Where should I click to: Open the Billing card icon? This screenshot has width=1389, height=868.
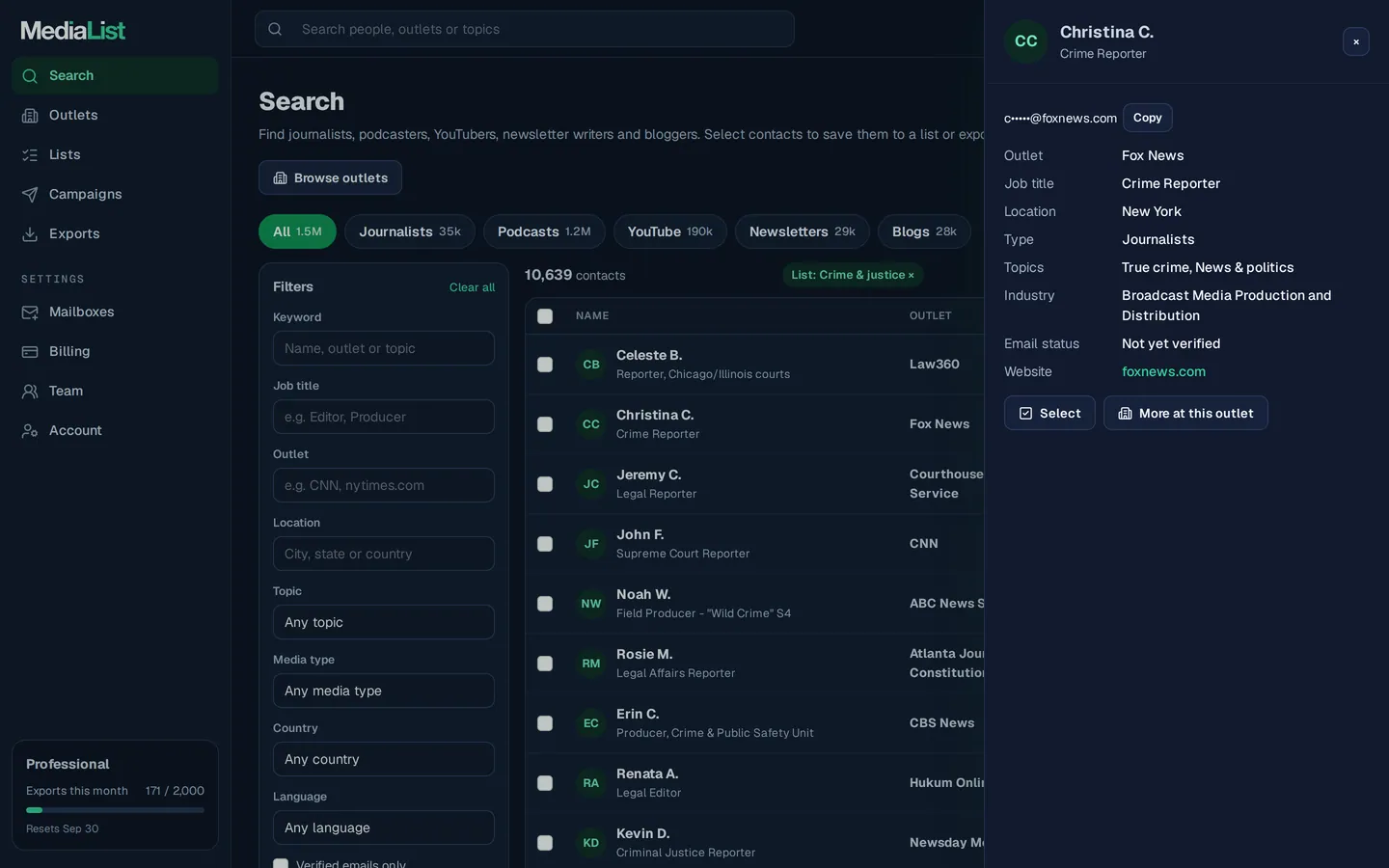30,351
